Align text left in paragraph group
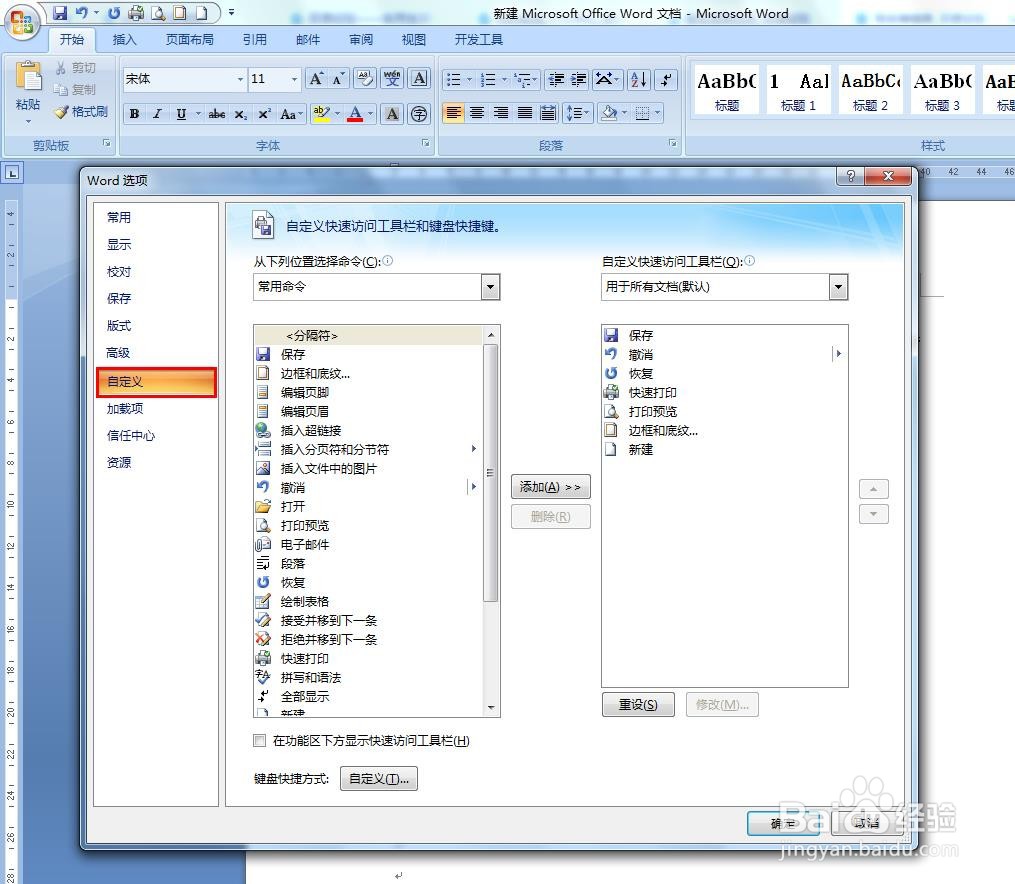 click(x=453, y=113)
